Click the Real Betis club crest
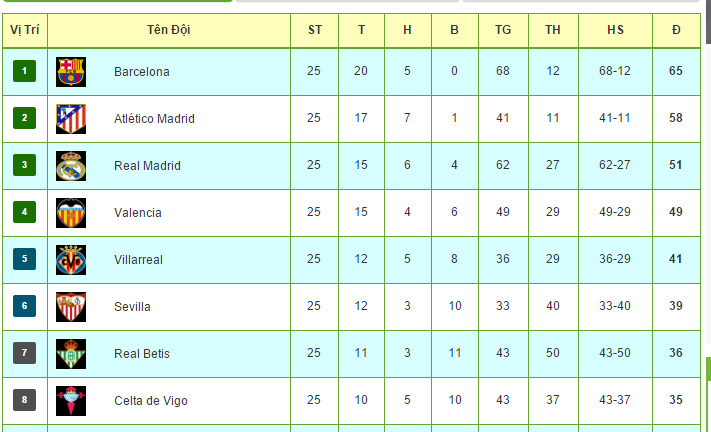Image resolution: width=711 pixels, height=432 pixels. pyautogui.click(x=71, y=353)
